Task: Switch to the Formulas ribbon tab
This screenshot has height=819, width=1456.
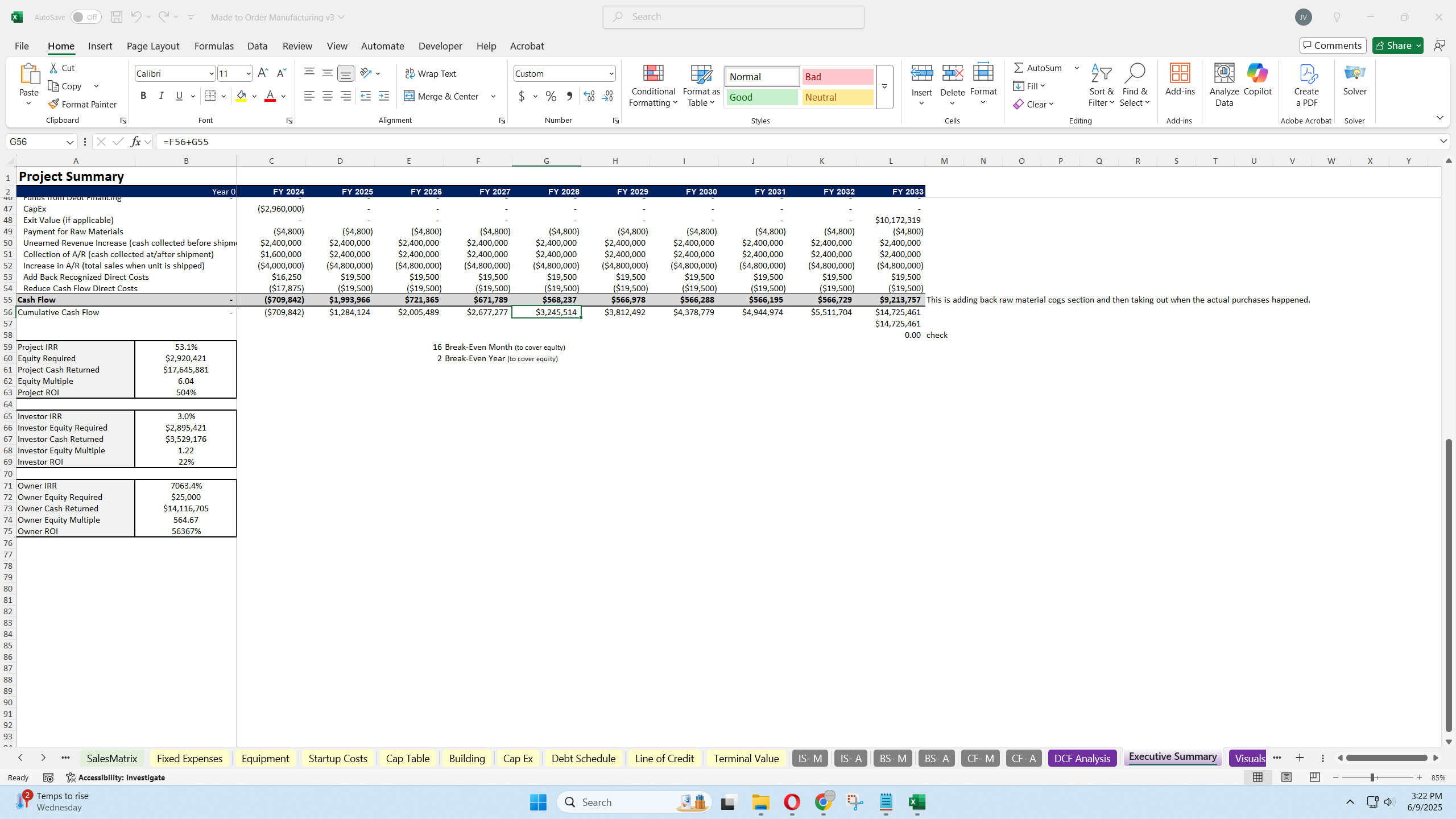Action: (213, 45)
